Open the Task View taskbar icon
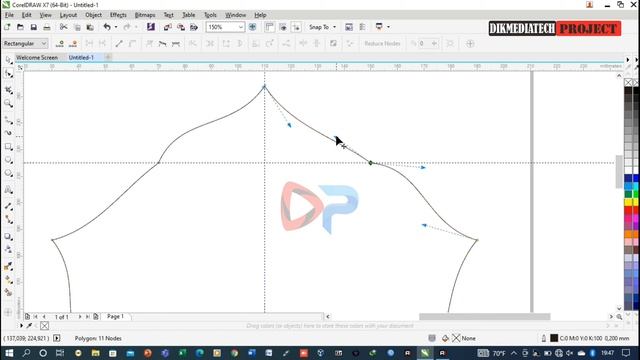640x360 pixels. [x=60, y=353]
